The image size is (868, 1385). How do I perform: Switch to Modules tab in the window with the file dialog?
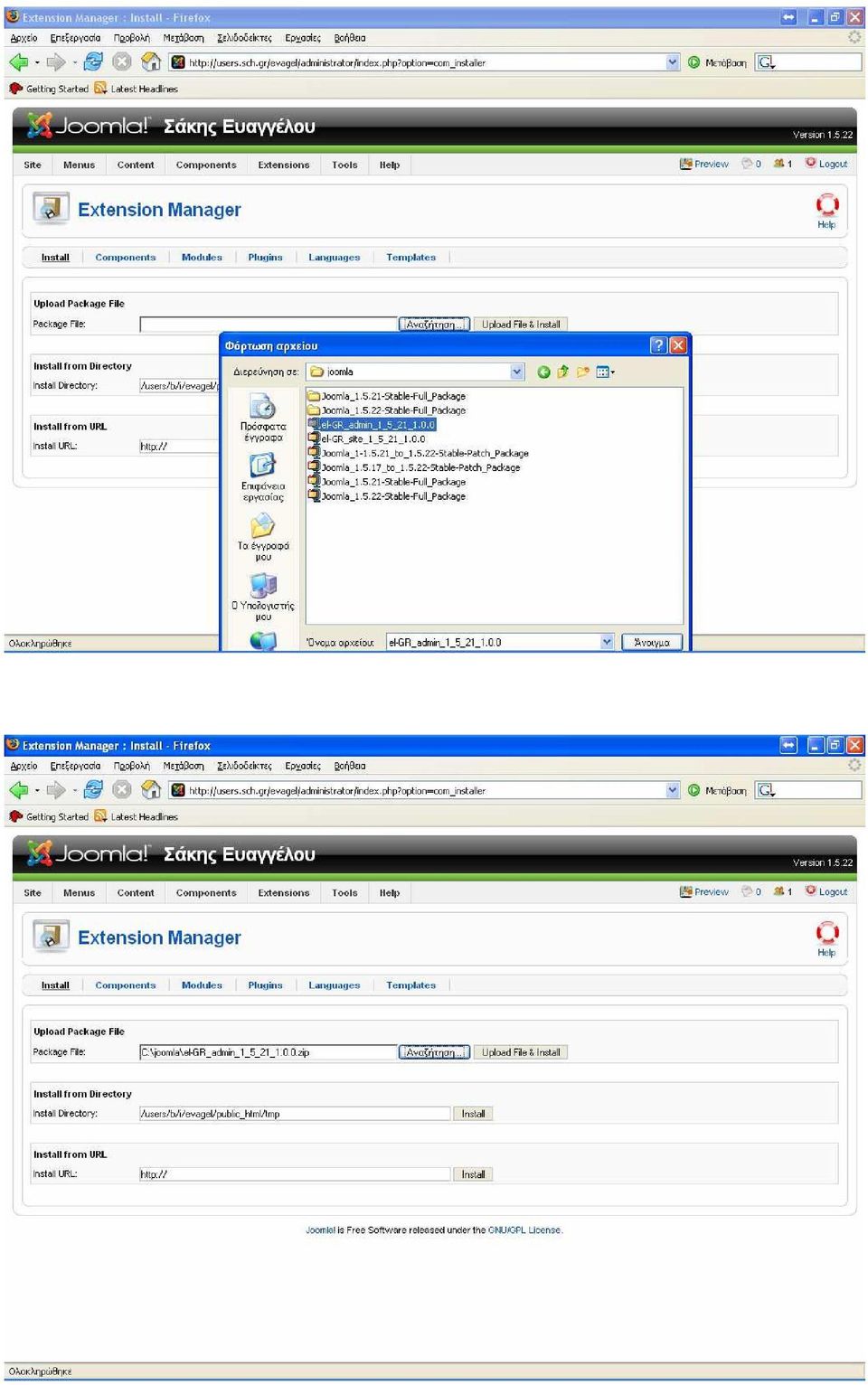202,258
